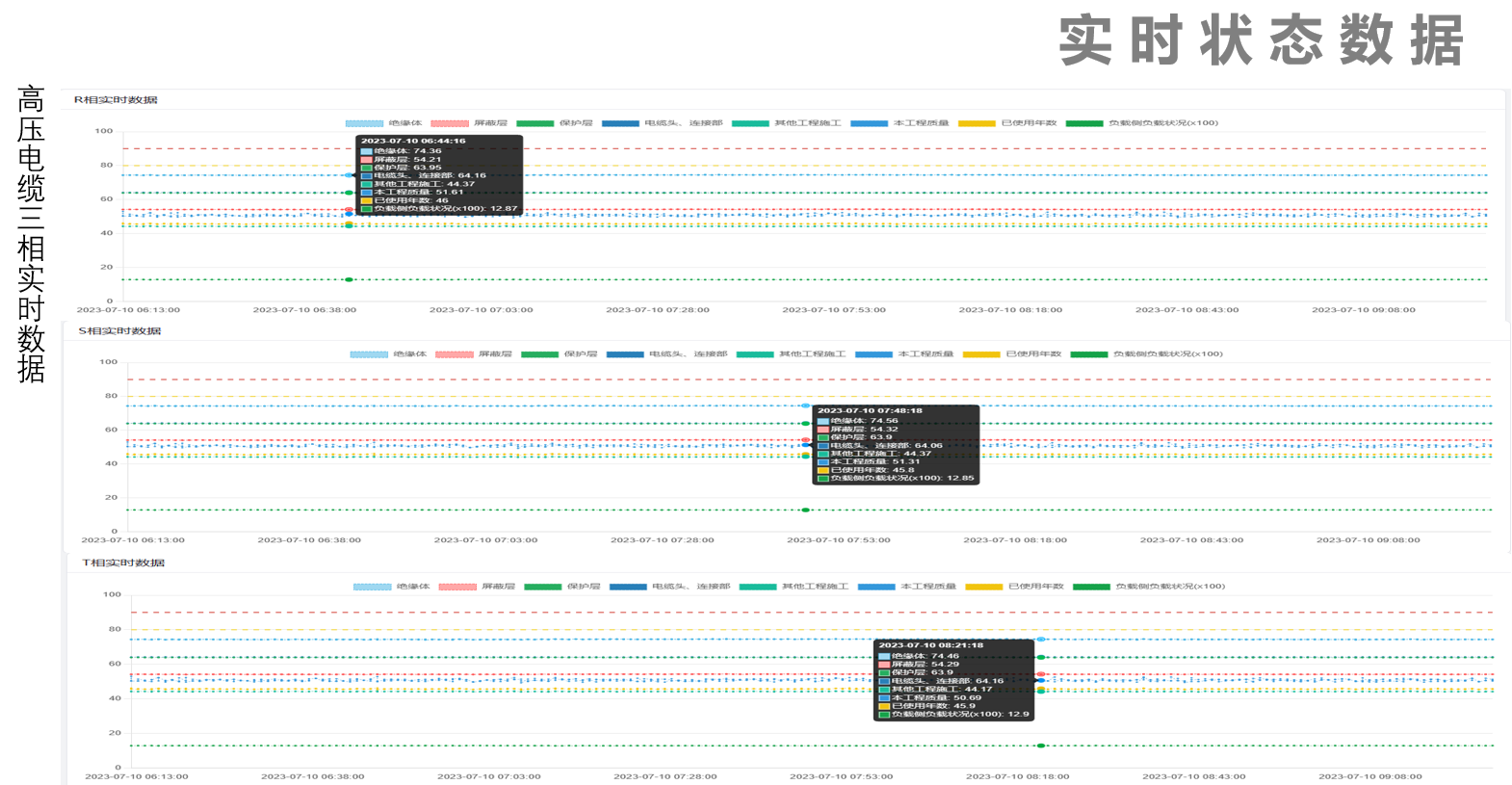Click 07:28:00 x-axis label in R相 chart
The image size is (1512, 785).
pyautogui.click(x=657, y=310)
